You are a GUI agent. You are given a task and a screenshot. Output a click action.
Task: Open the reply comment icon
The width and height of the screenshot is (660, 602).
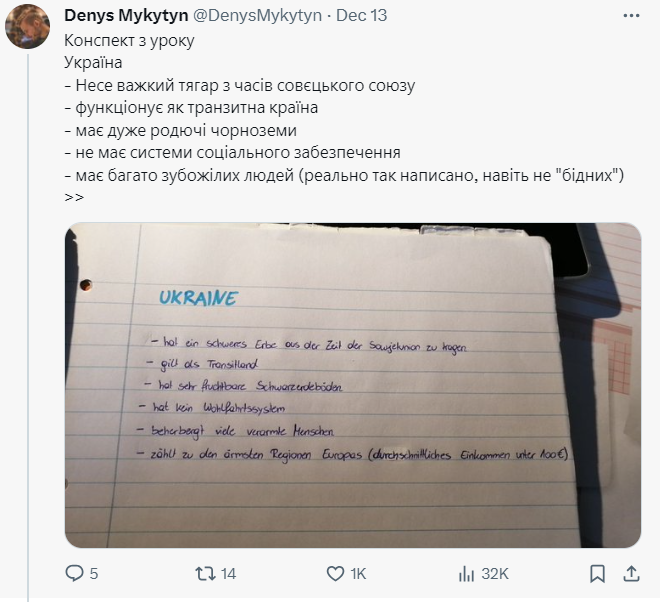[x=75, y=573]
